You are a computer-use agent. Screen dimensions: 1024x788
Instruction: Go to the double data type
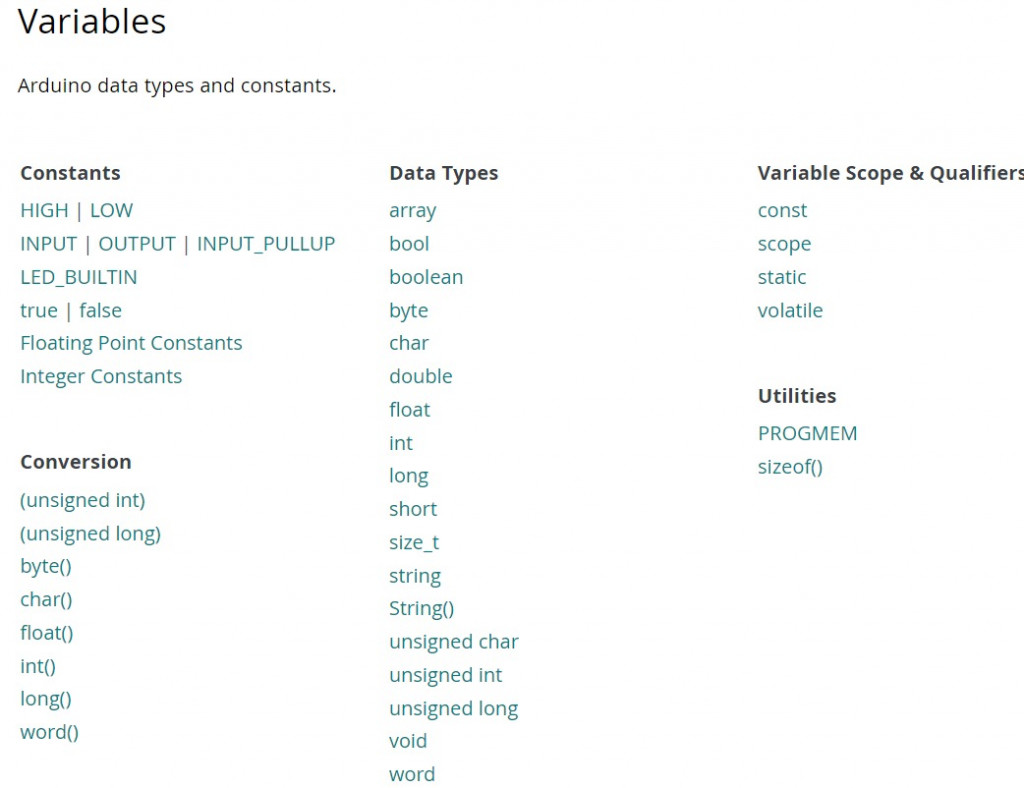tap(420, 376)
